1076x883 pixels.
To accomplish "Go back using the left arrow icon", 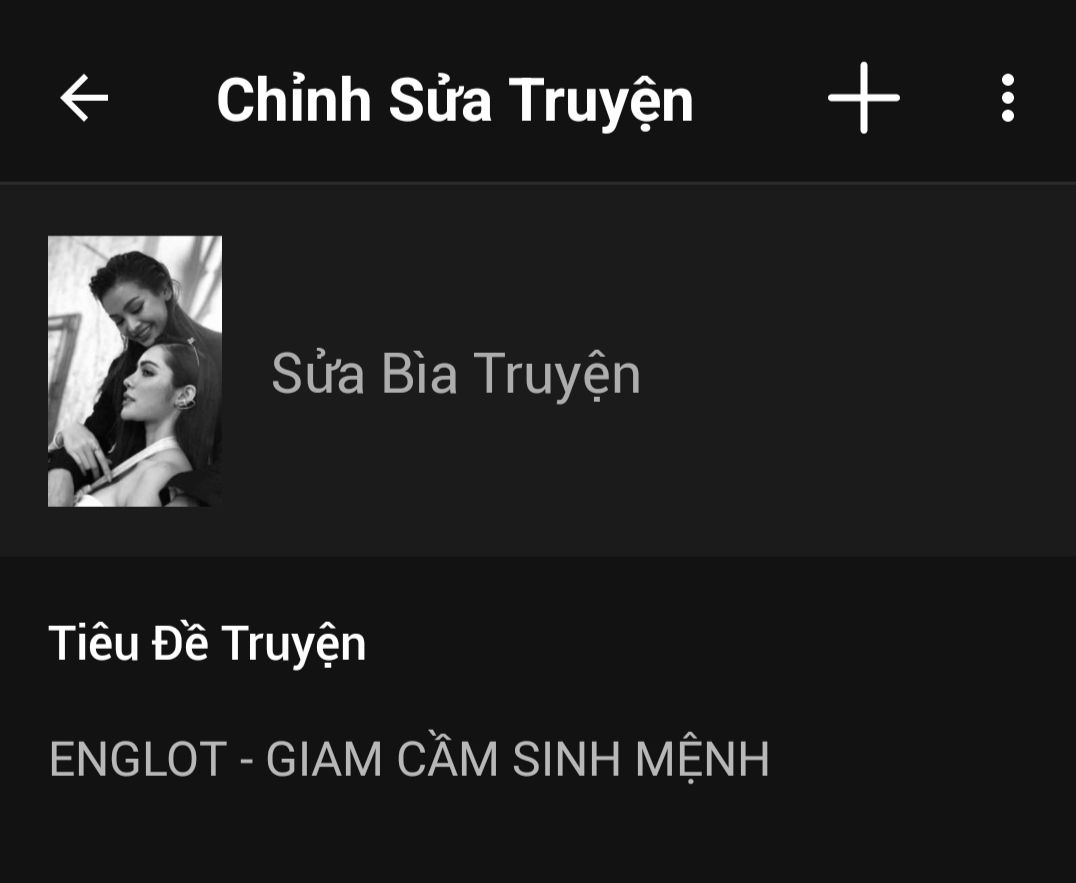I will coord(84,98).
